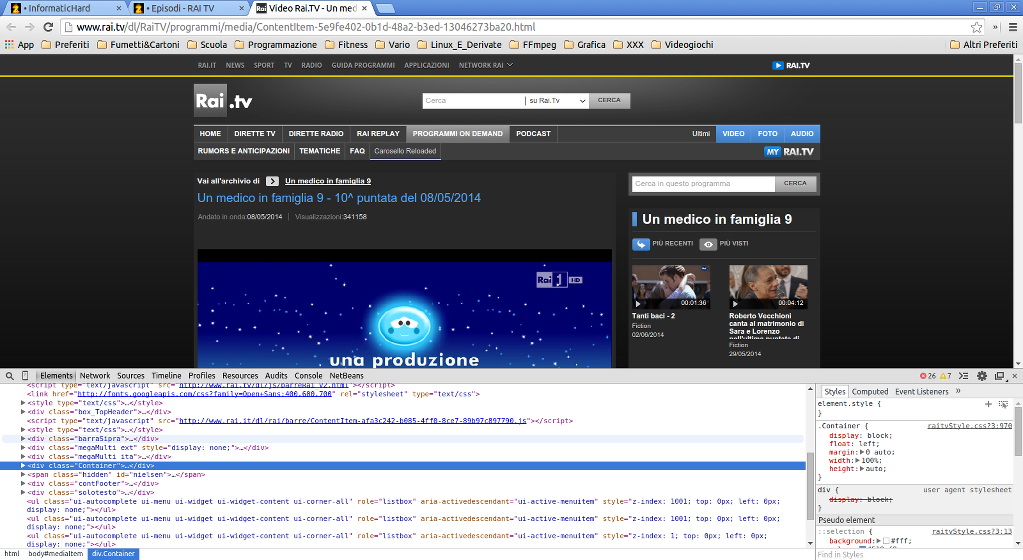Click the Rai.tv logo
The height and width of the screenshot is (560, 1023).
click(x=223, y=101)
